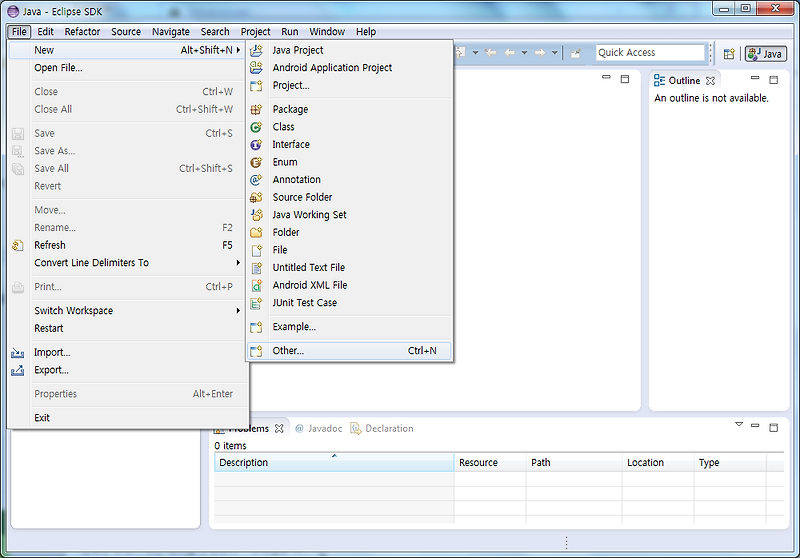This screenshot has height=558, width=800.
Task: Click the Back navigation arrow in toolbar
Action: (509, 53)
